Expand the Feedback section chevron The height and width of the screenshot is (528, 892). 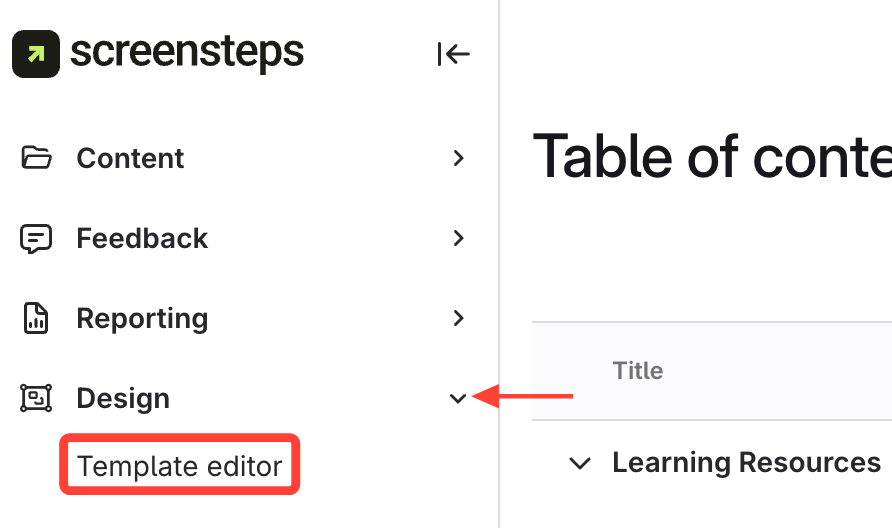[x=458, y=238]
